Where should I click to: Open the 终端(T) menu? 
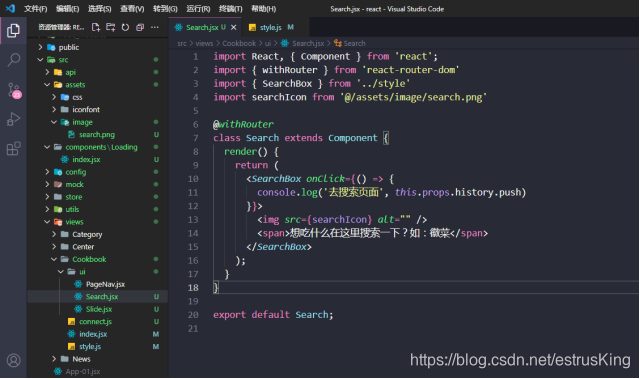(x=231, y=9)
